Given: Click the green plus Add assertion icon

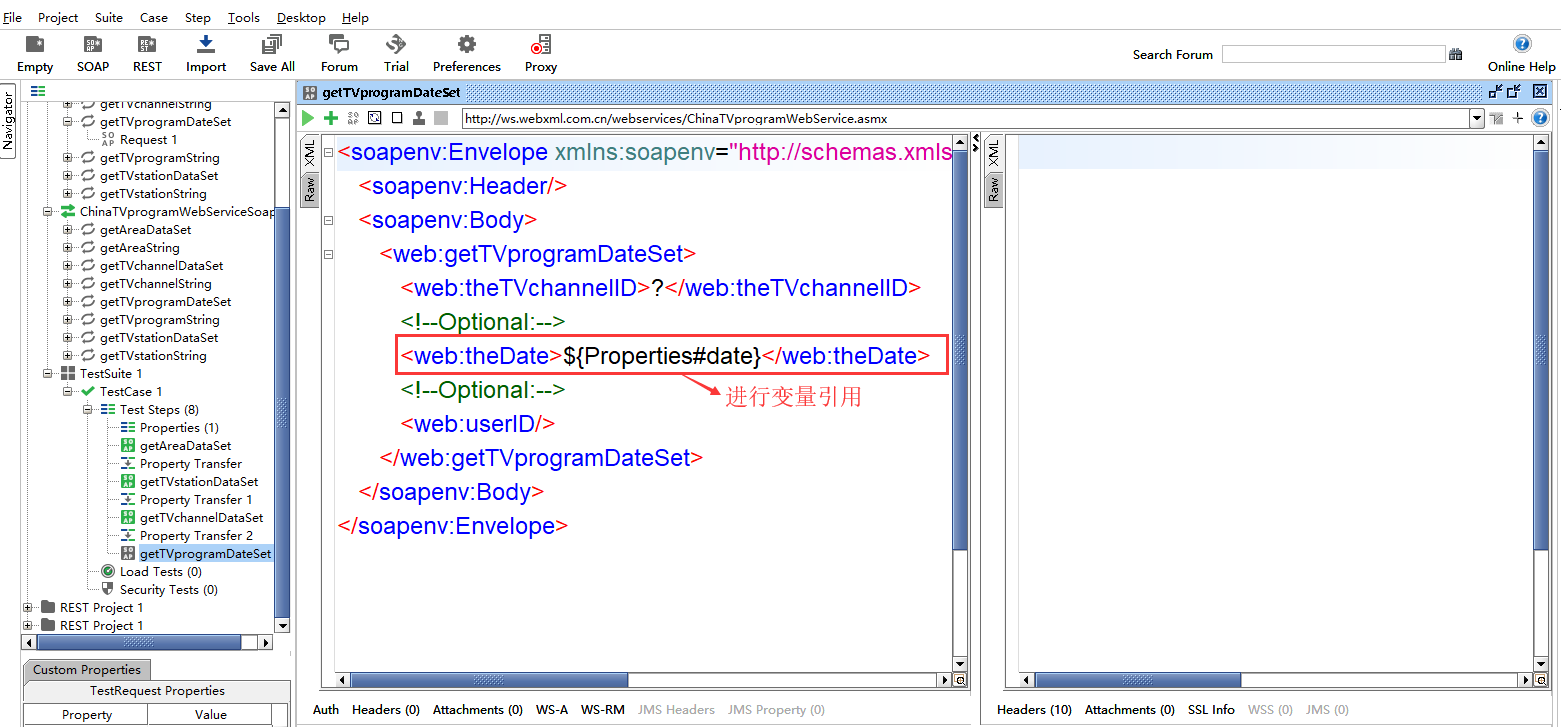Looking at the screenshot, I should [330, 118].
